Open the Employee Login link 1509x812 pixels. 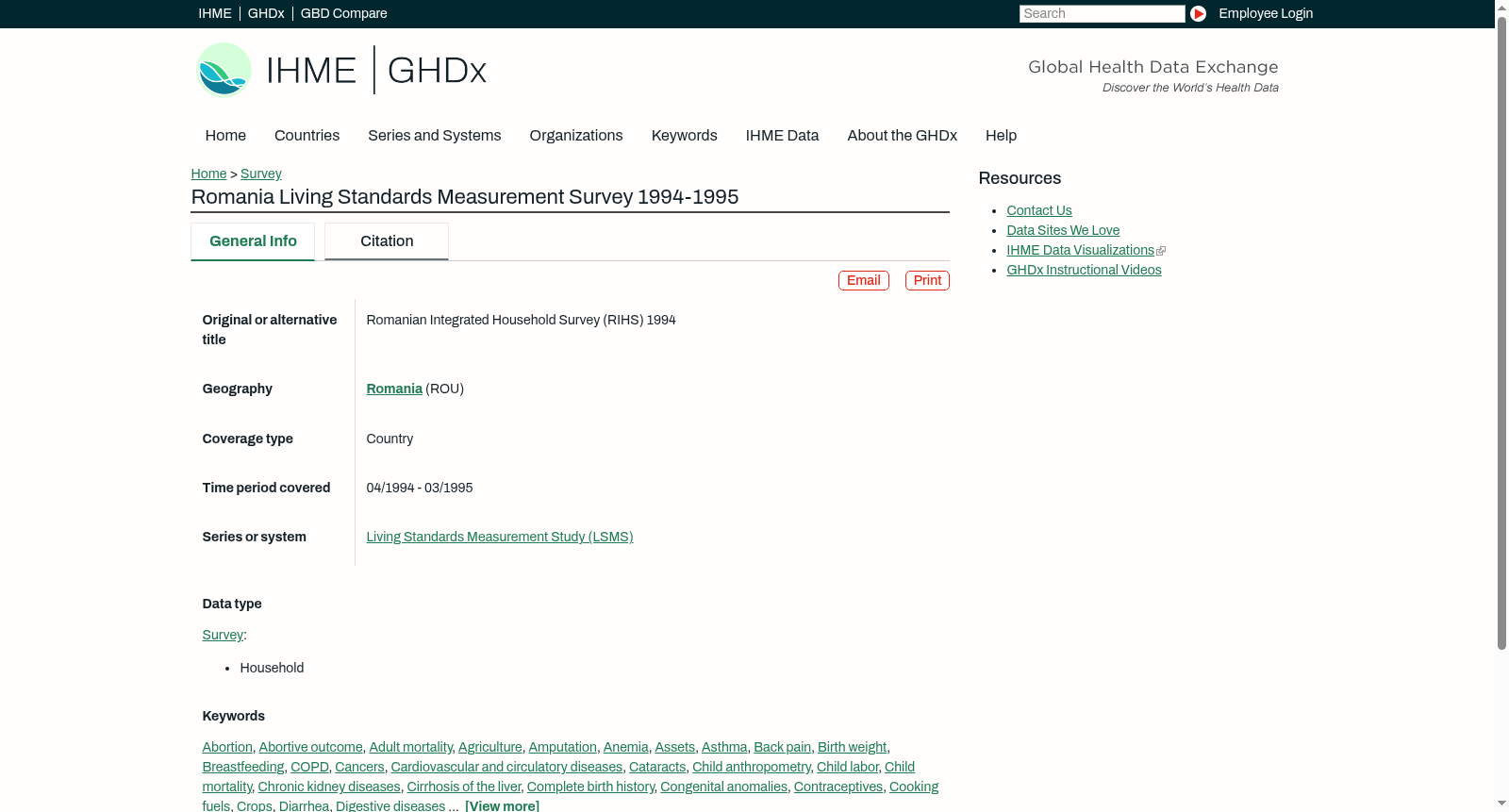[1266, 13]
